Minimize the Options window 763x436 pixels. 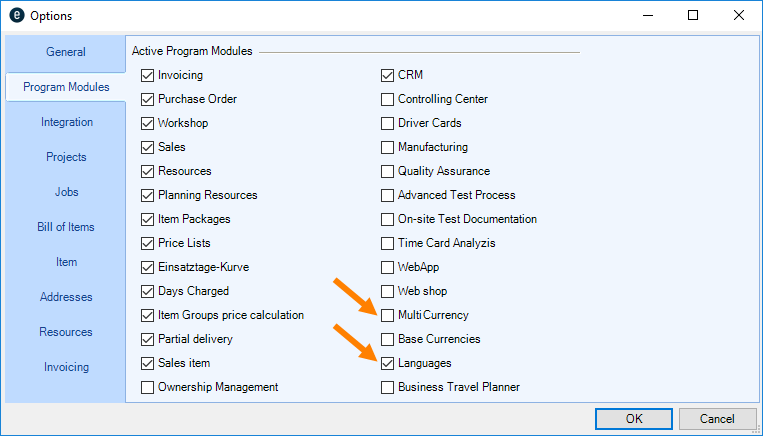tap(647, 16)
